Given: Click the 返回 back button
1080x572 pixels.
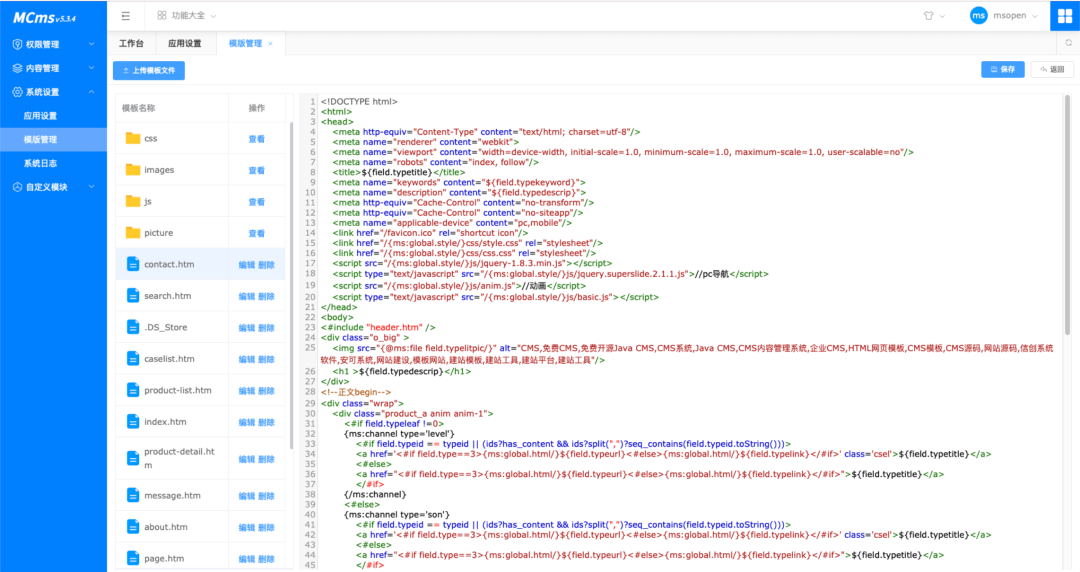Looking at the screenshot, I should 1052,70.
